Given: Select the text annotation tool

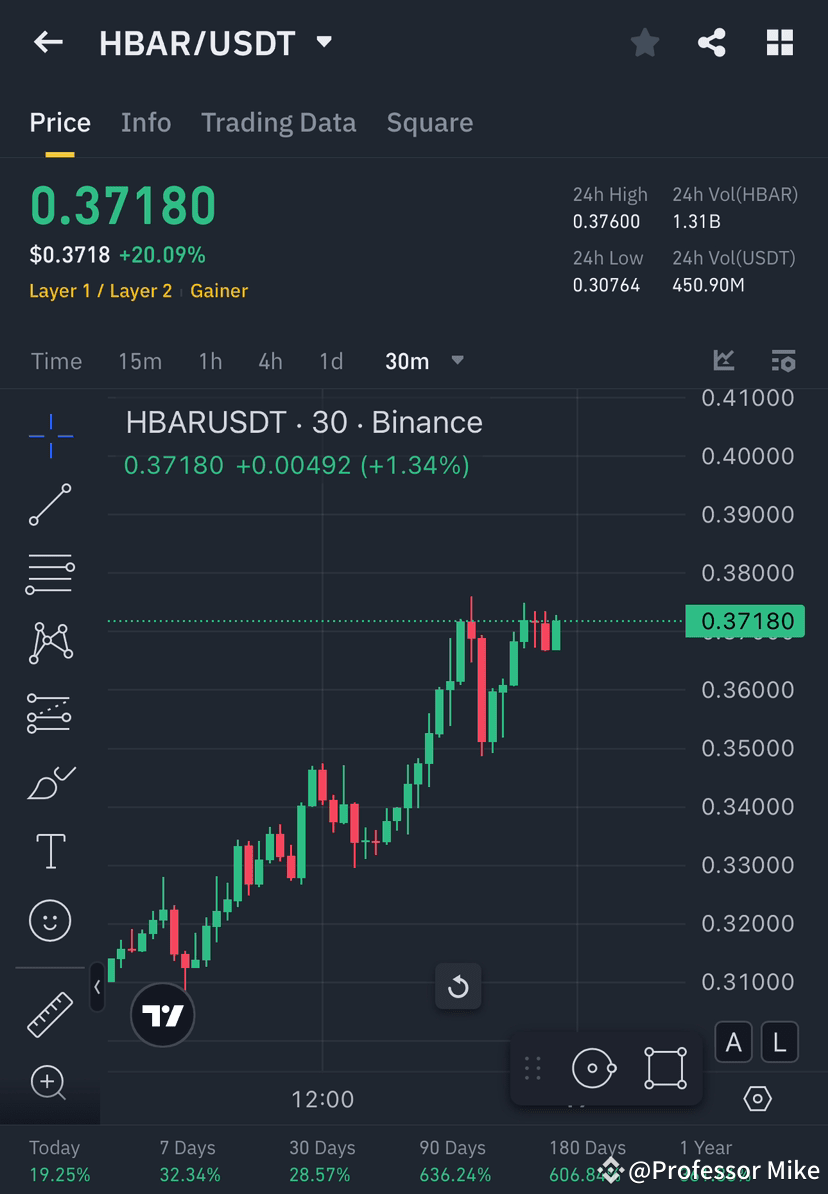Looking at the screenshot, I should tap(50, 850).
